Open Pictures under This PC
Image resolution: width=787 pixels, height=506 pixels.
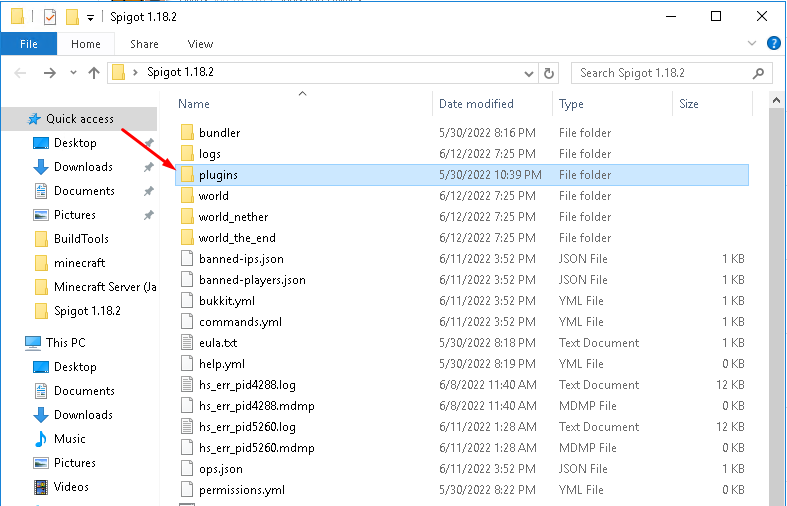[x=75, y=463]
